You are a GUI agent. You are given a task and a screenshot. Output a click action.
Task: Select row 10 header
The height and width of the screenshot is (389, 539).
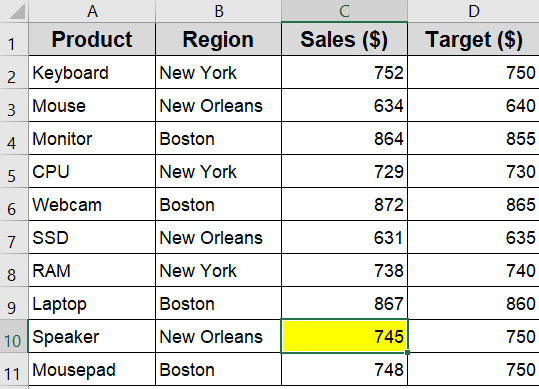14,336
